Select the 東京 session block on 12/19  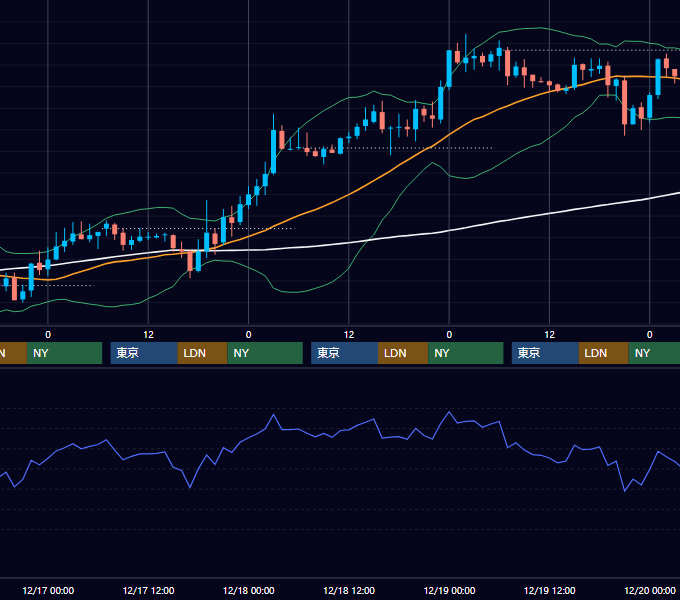point(545,353)
